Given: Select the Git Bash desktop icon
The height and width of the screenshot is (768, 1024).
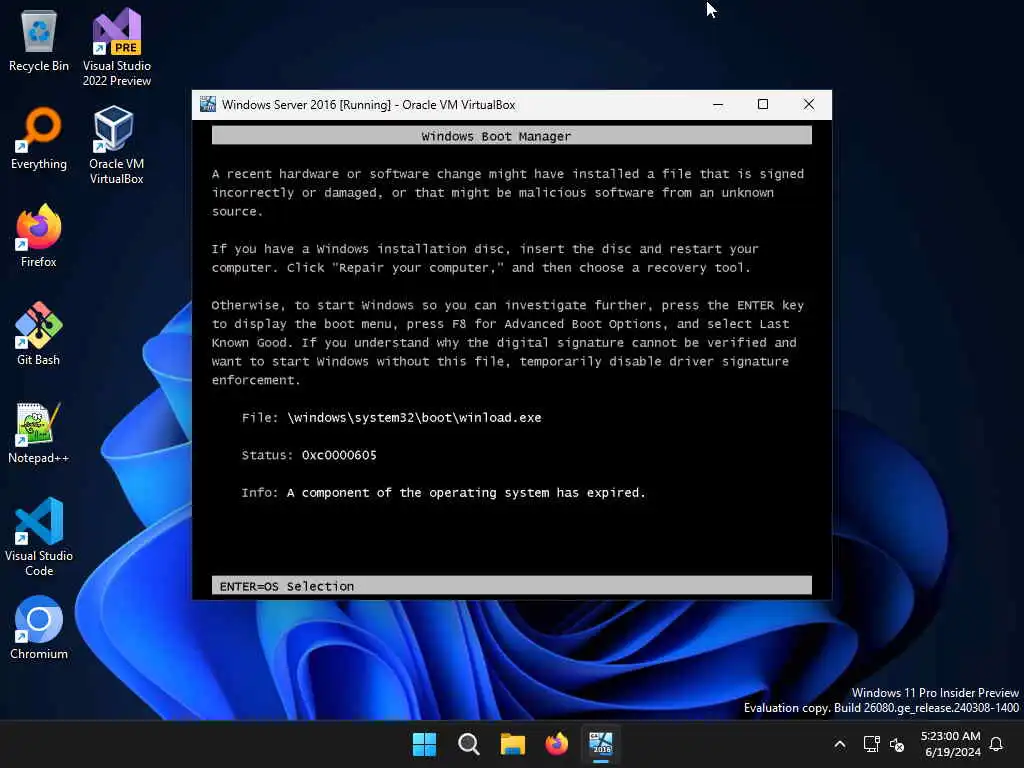Looking at the screenshot, I should (39, 334).
